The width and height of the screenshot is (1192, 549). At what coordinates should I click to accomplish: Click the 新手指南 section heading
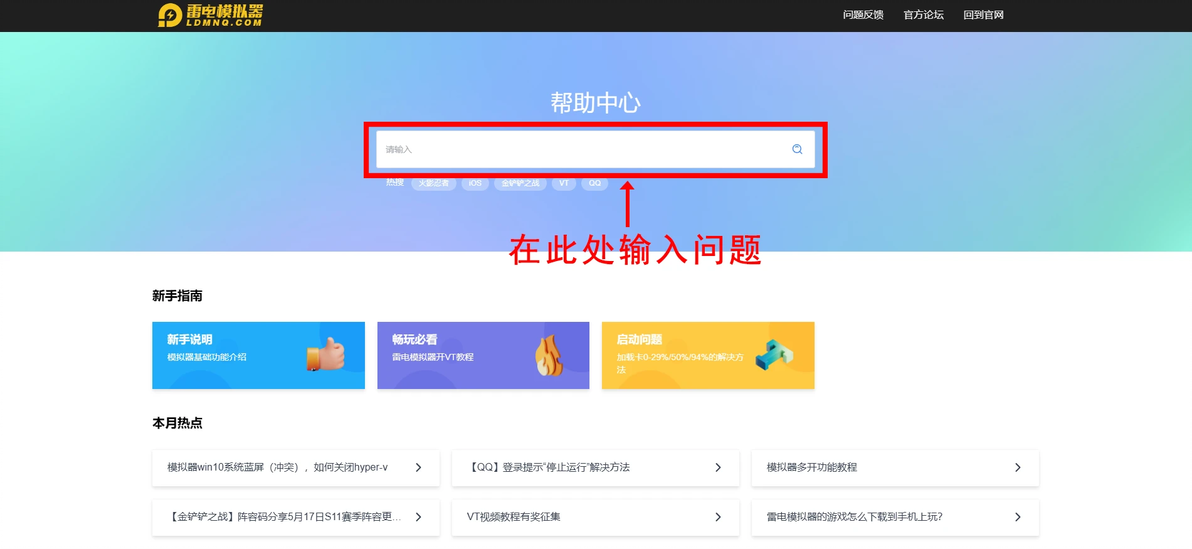point(177,296)
